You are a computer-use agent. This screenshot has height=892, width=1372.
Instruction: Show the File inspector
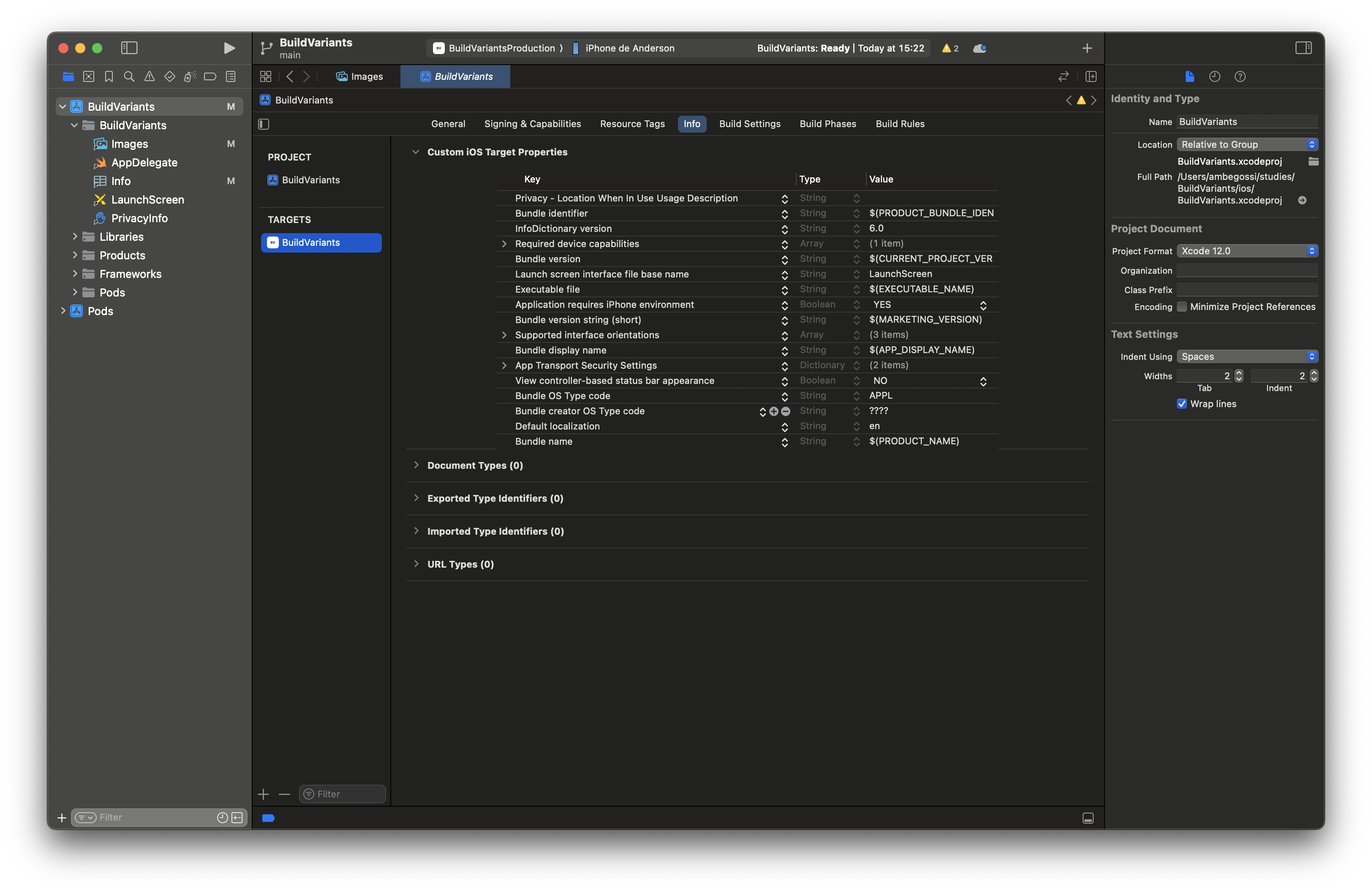(x=1189, y=76)
